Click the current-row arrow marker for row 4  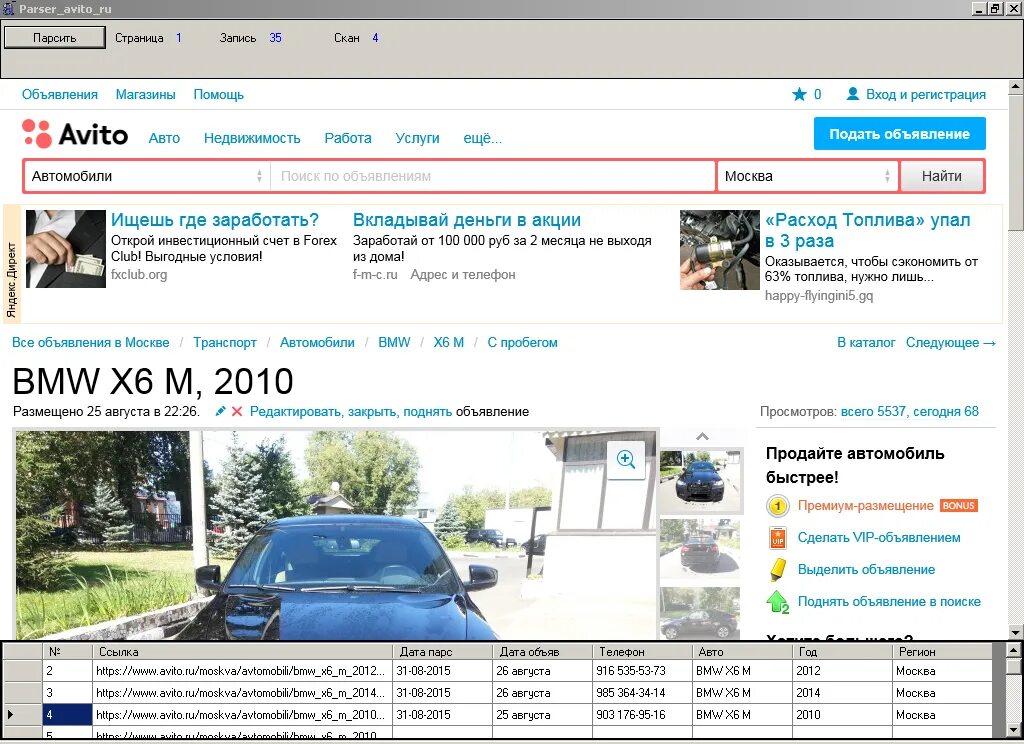tap(10, 715)
